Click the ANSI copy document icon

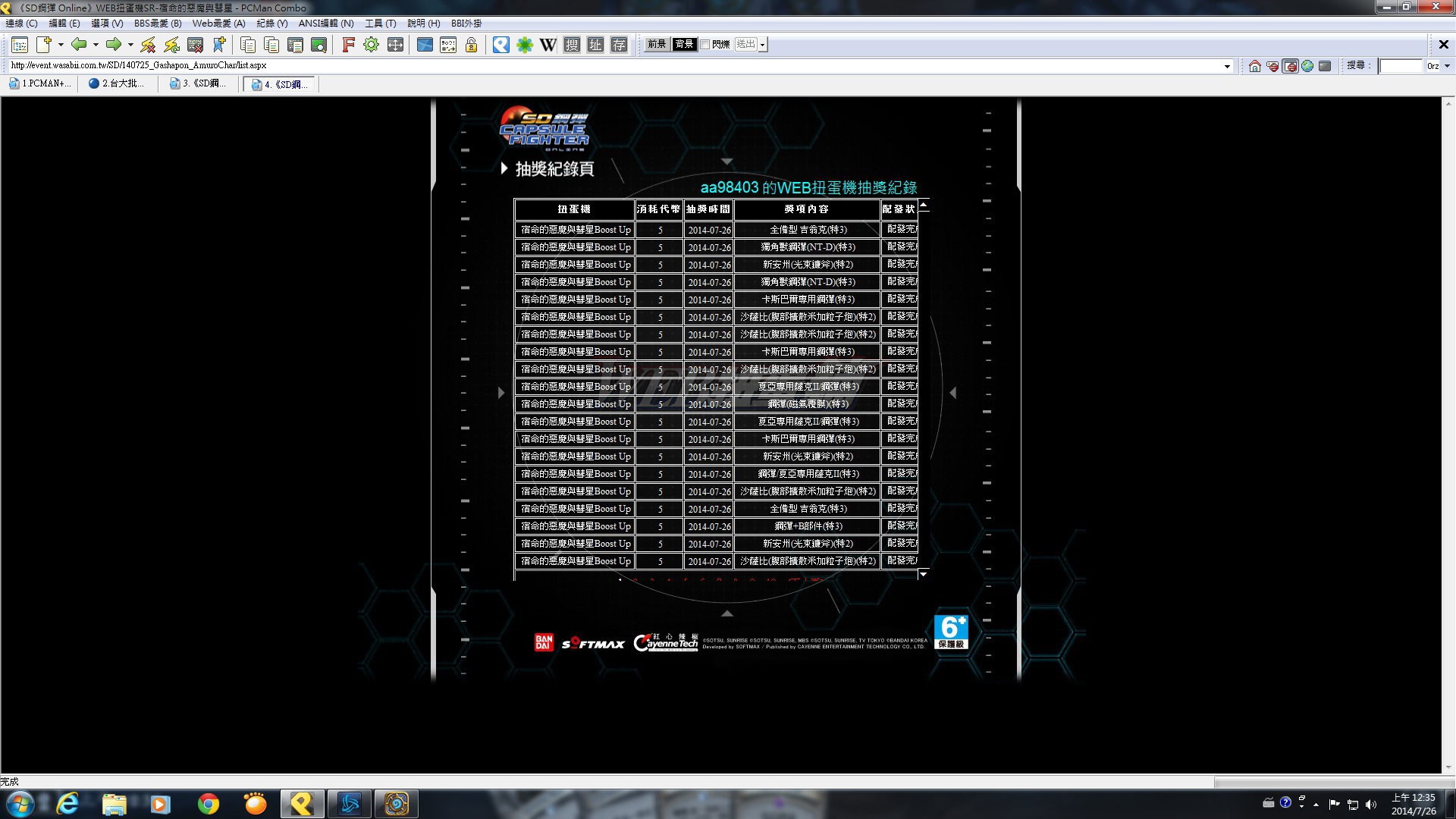(295, 45)
